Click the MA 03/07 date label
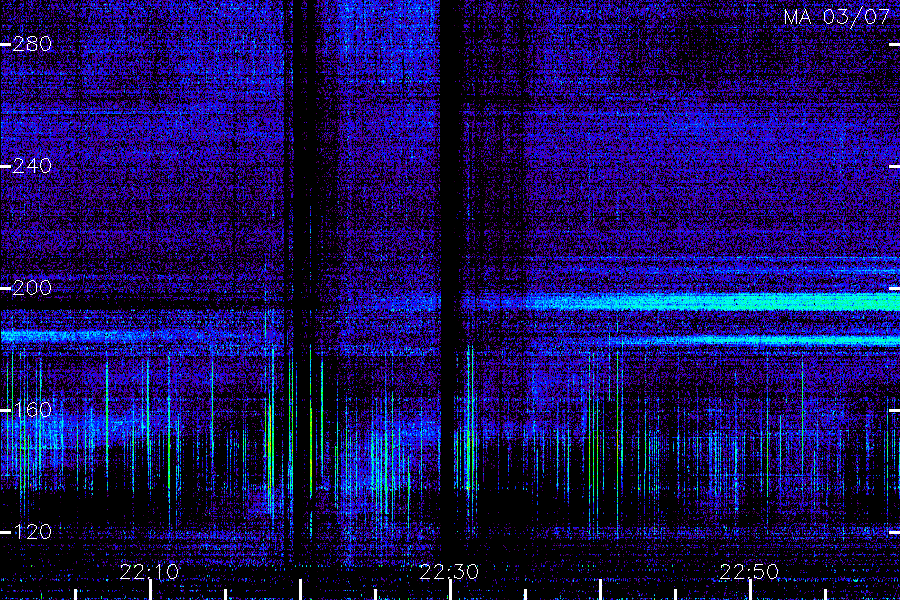This screenshot has width=900, height=600. pyautogui.click(x=837, y=17)
